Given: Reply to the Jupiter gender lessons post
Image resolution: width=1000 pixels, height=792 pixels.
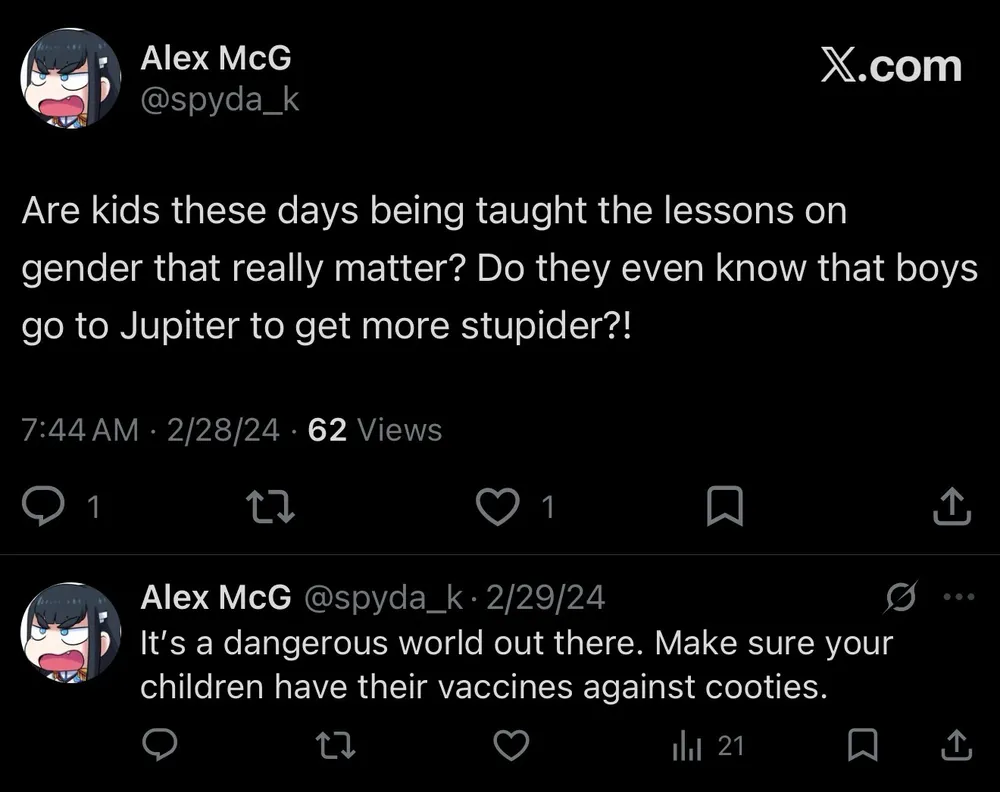Looking at the screenshot, I should coord(43,508).
